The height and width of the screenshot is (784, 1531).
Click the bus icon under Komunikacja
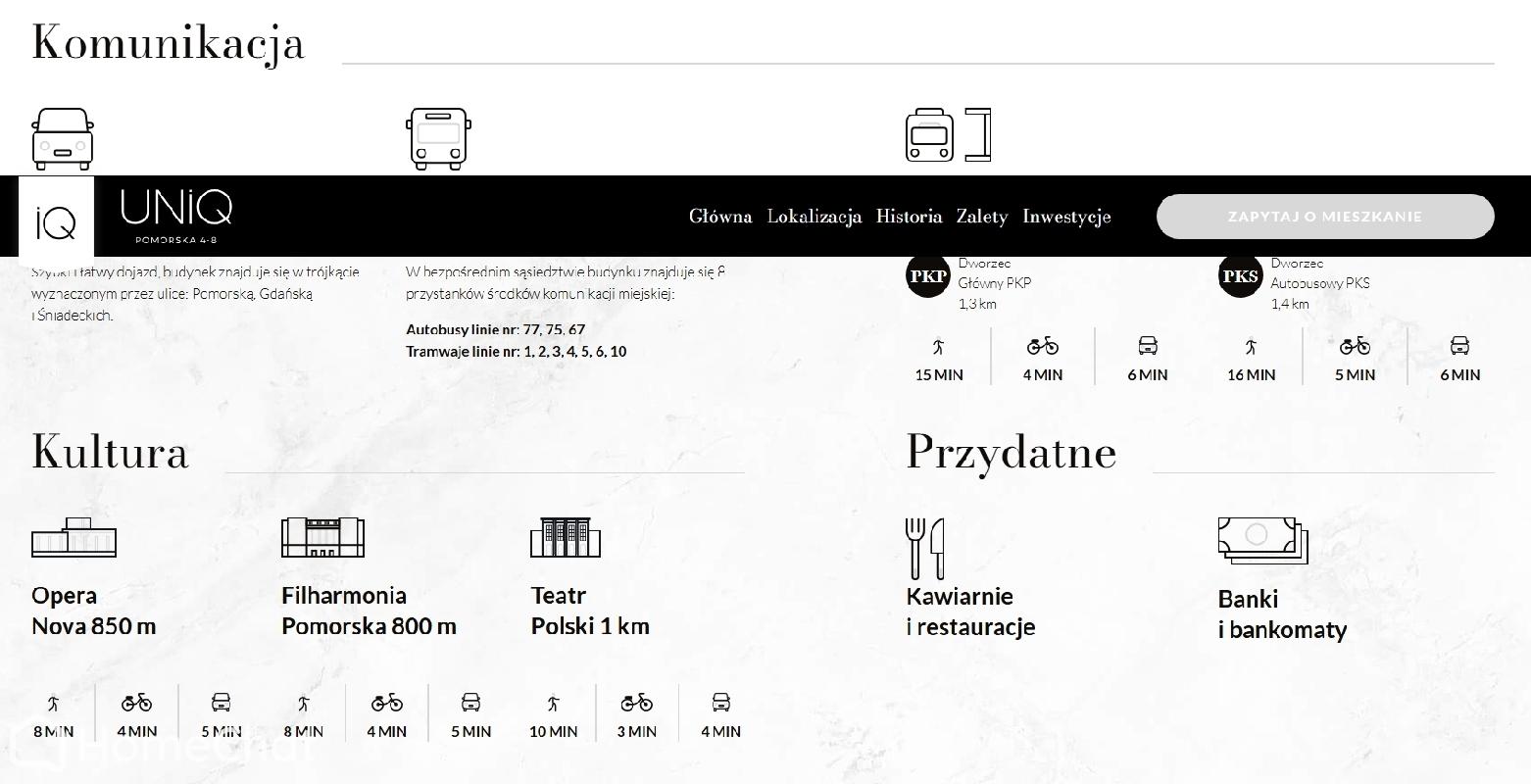pyautogui.click(x=439, y=139)
